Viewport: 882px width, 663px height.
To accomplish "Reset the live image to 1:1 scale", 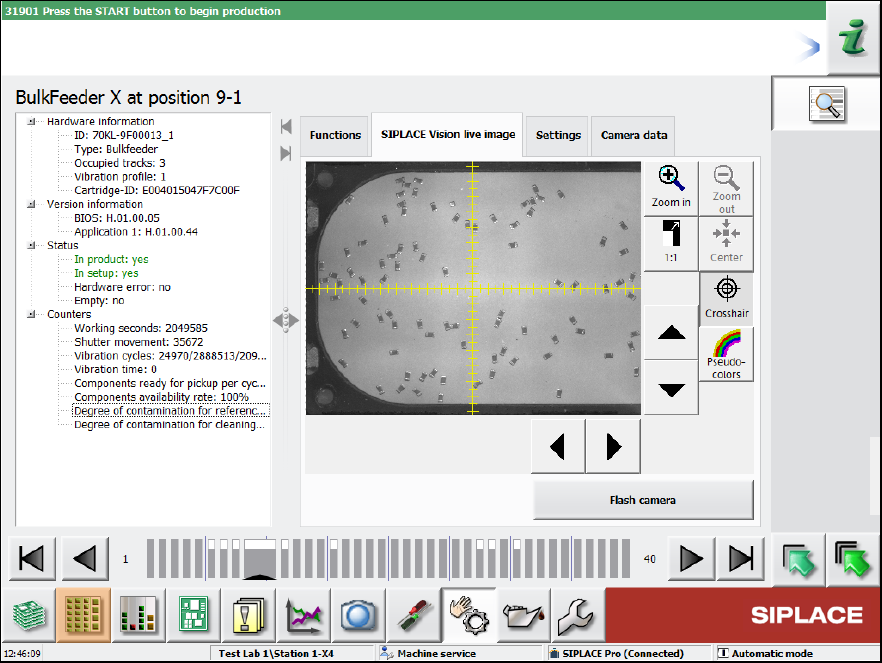I will point(671,243).
